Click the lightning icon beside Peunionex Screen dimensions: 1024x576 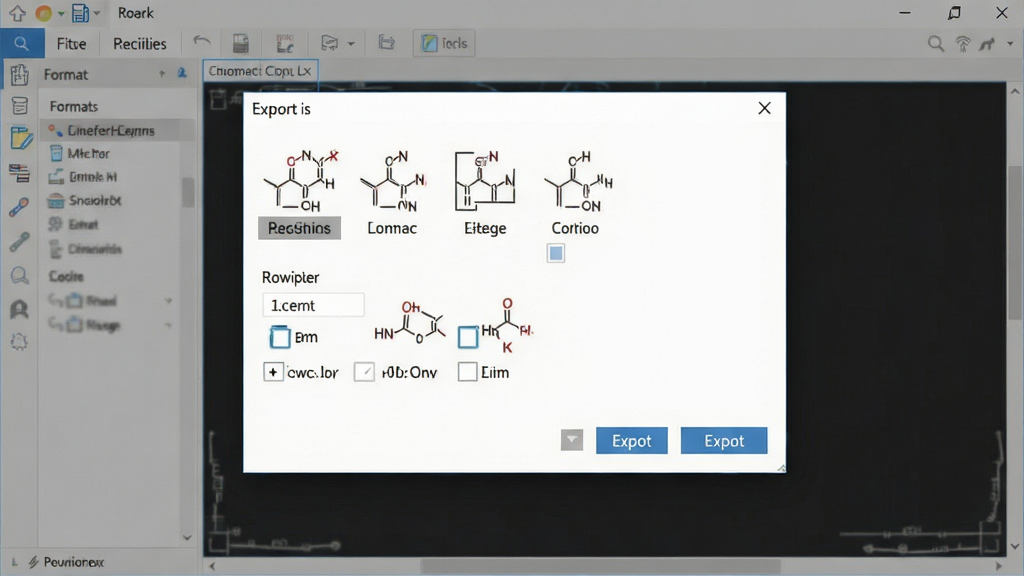[x=33, y=562]
